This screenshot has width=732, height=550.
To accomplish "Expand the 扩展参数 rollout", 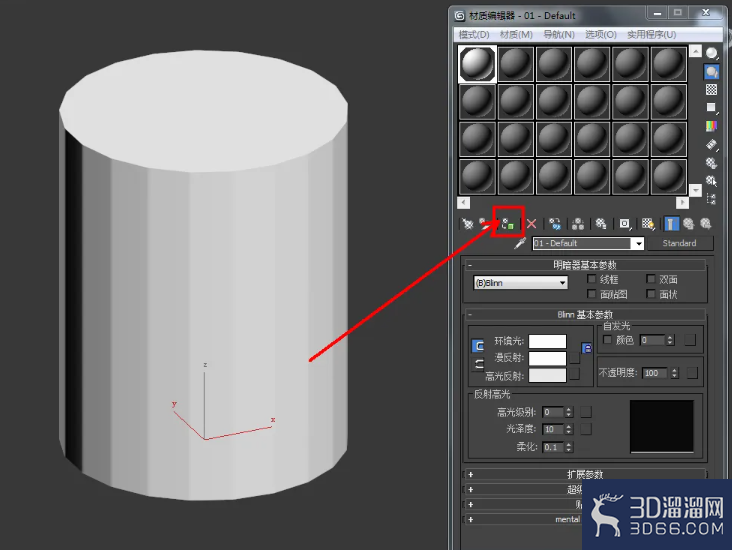I will point(585,474).
